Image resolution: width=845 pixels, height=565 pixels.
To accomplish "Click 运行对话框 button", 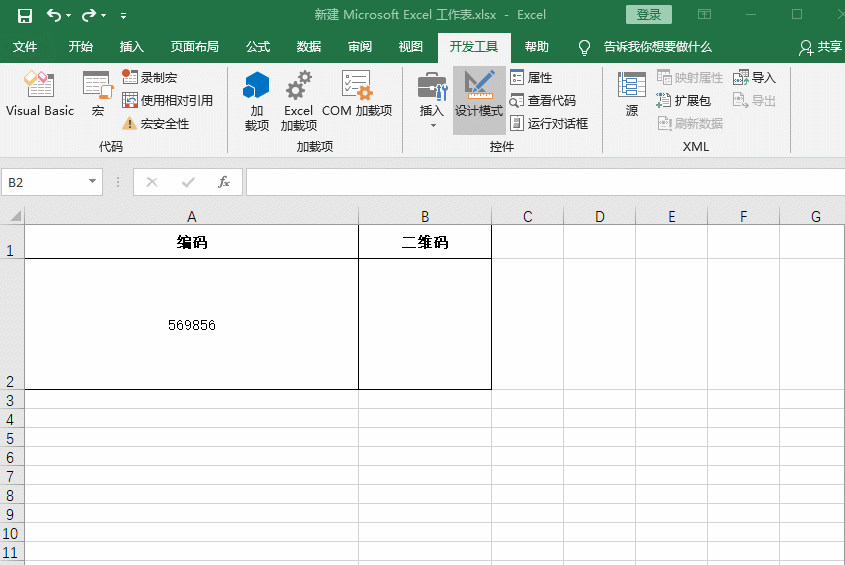I will click(549, 123).
